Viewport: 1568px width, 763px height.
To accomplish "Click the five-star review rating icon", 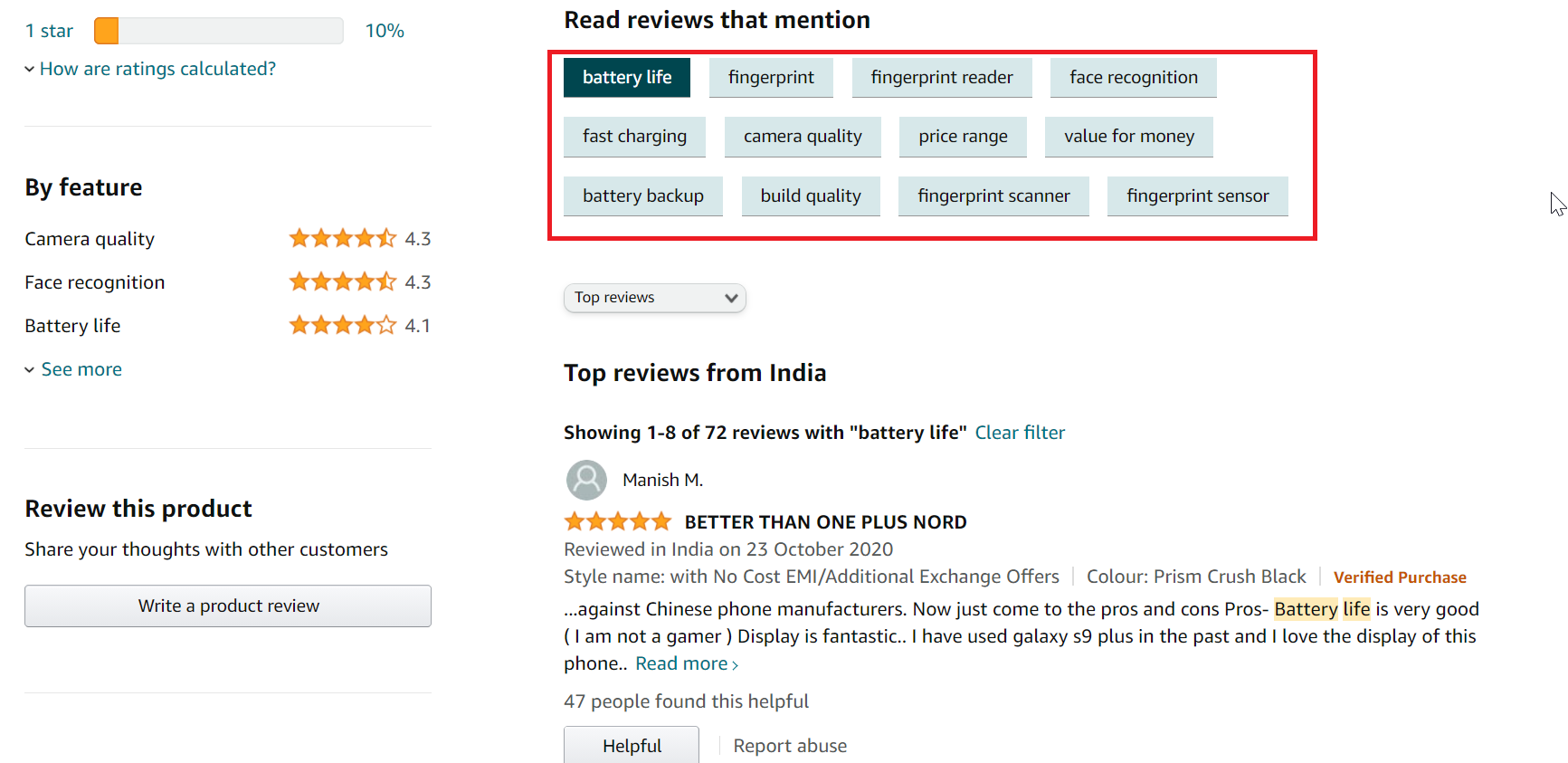I will pos(618,522).
